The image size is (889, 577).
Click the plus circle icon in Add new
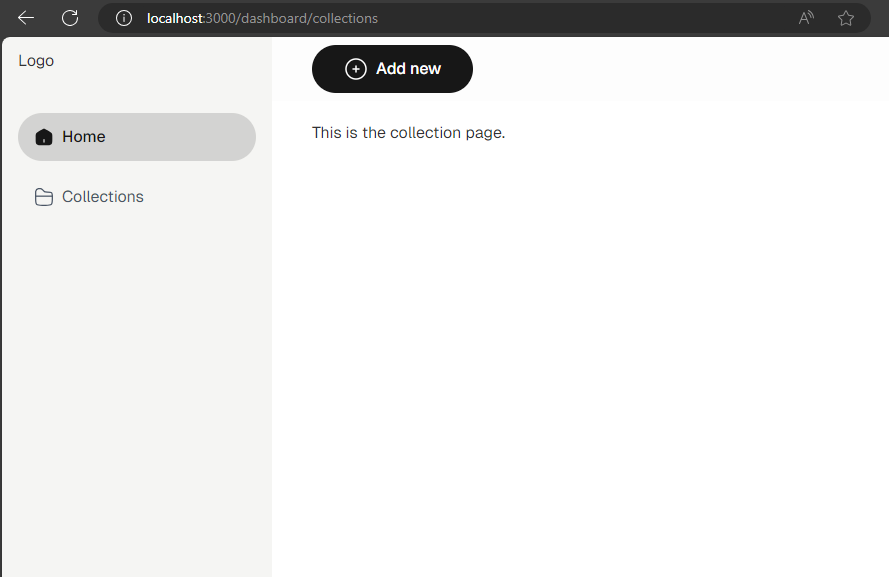pyautogui.click(x=355, y=69)
